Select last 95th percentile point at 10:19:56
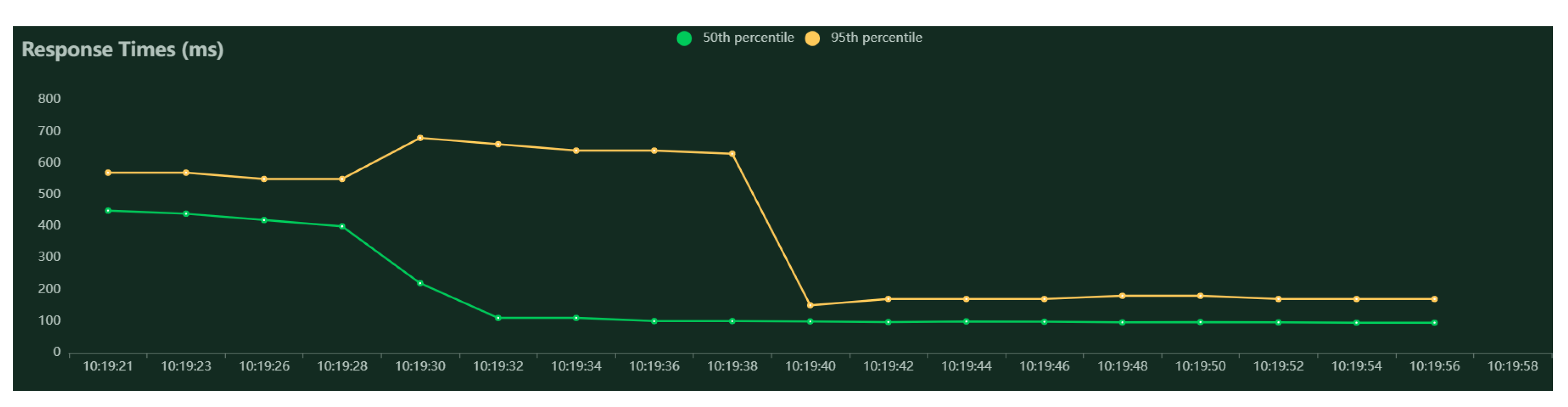Image resolution: width=1568 pixels, height=407 pixels. (1434, 299)
